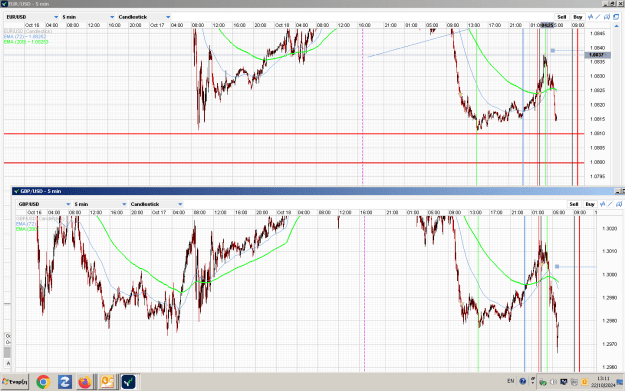
Task: Select the 1.0810 price level on EUR/USD axis
Action: [x=597, y=134]
